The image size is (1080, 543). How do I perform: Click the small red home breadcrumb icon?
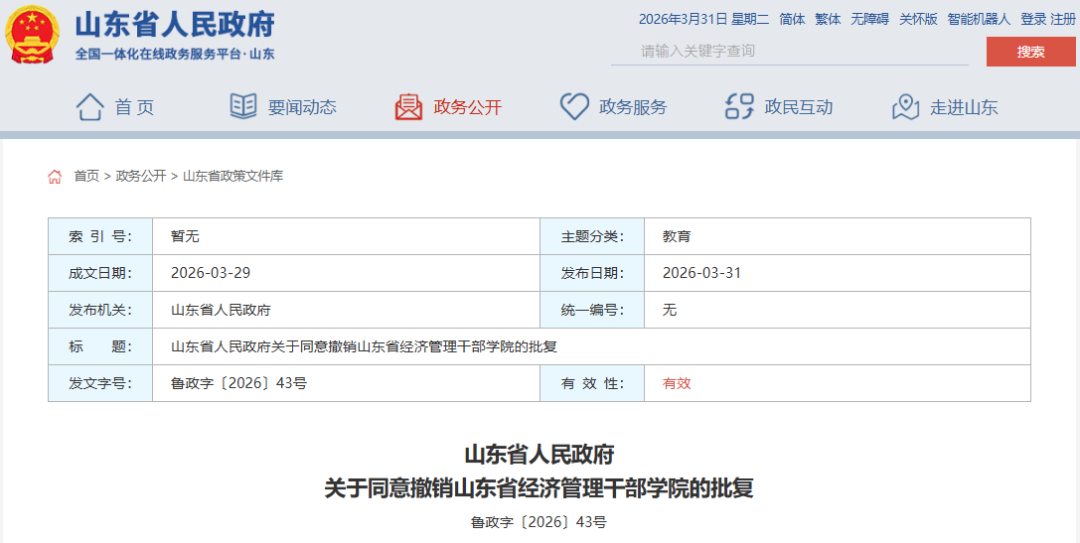(x=55, y=177)
